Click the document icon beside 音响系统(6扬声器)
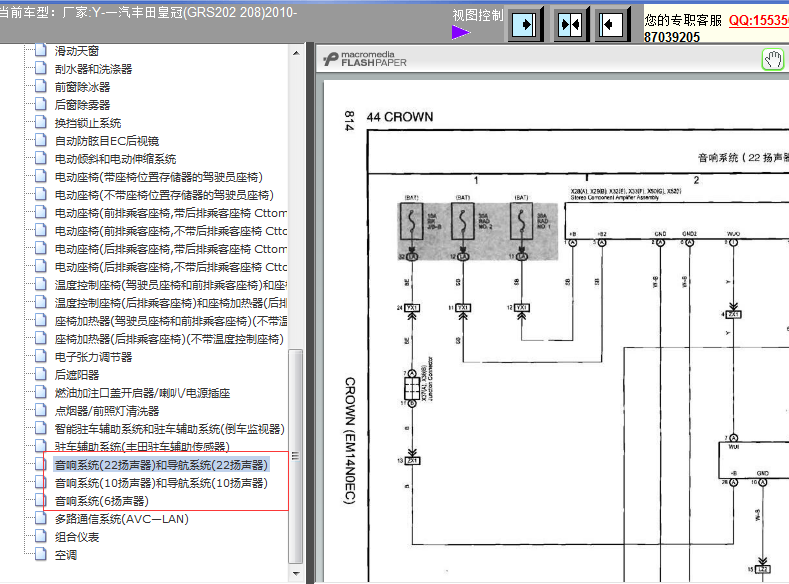The width and height of the screenshot is (789, 584). 41,500
